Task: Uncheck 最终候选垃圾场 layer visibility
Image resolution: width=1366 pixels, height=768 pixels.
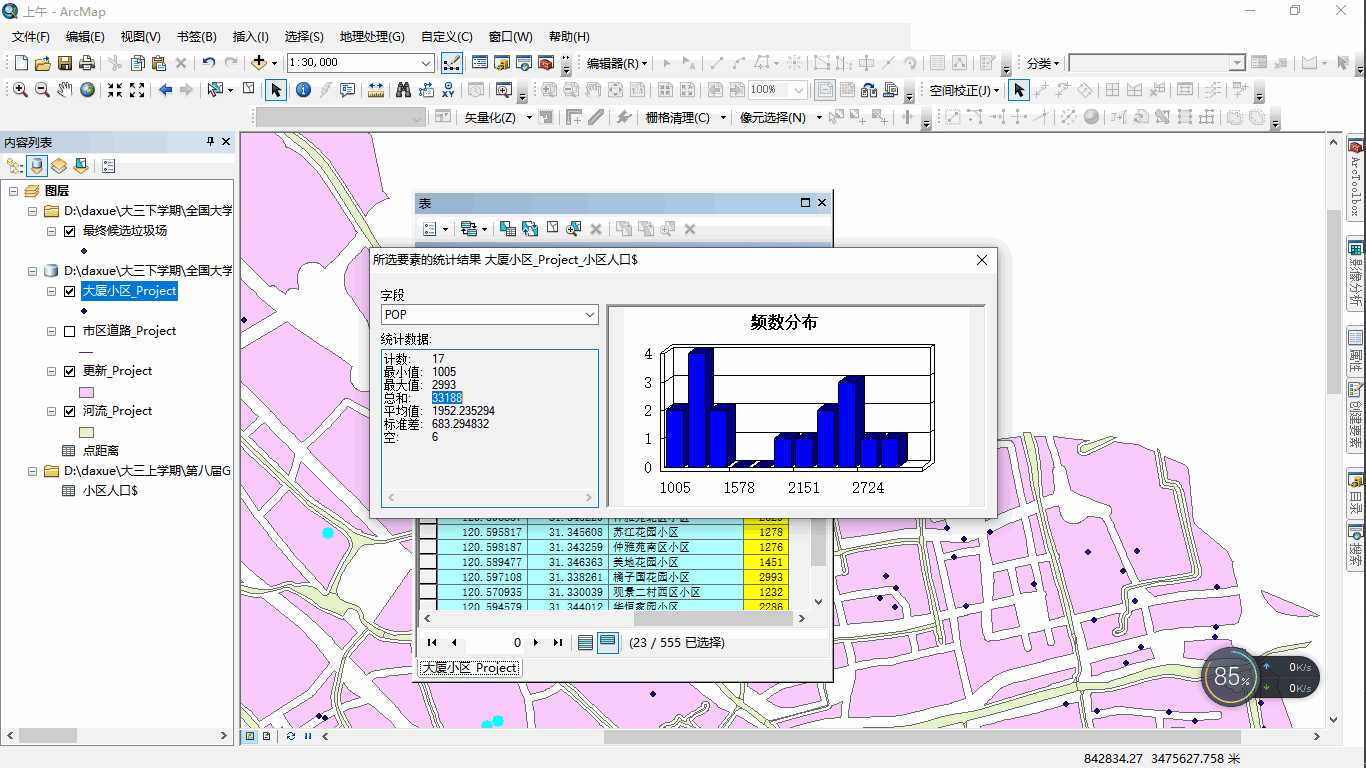Action: [x=69, y=231]
